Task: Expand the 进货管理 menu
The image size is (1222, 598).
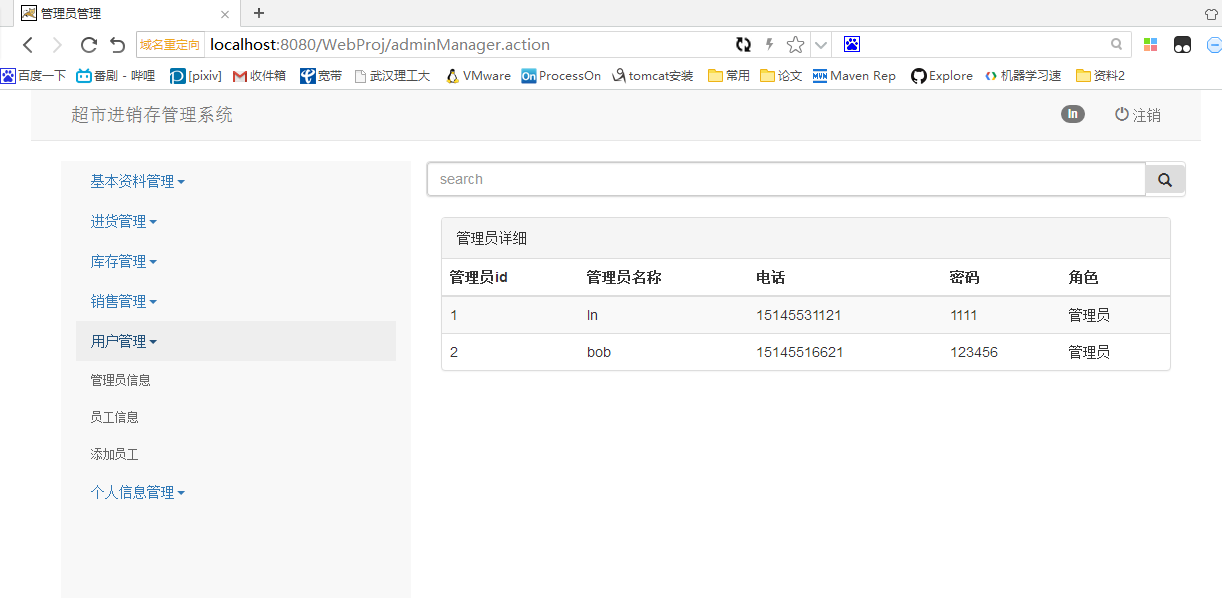Action: (x=123, y=221)
